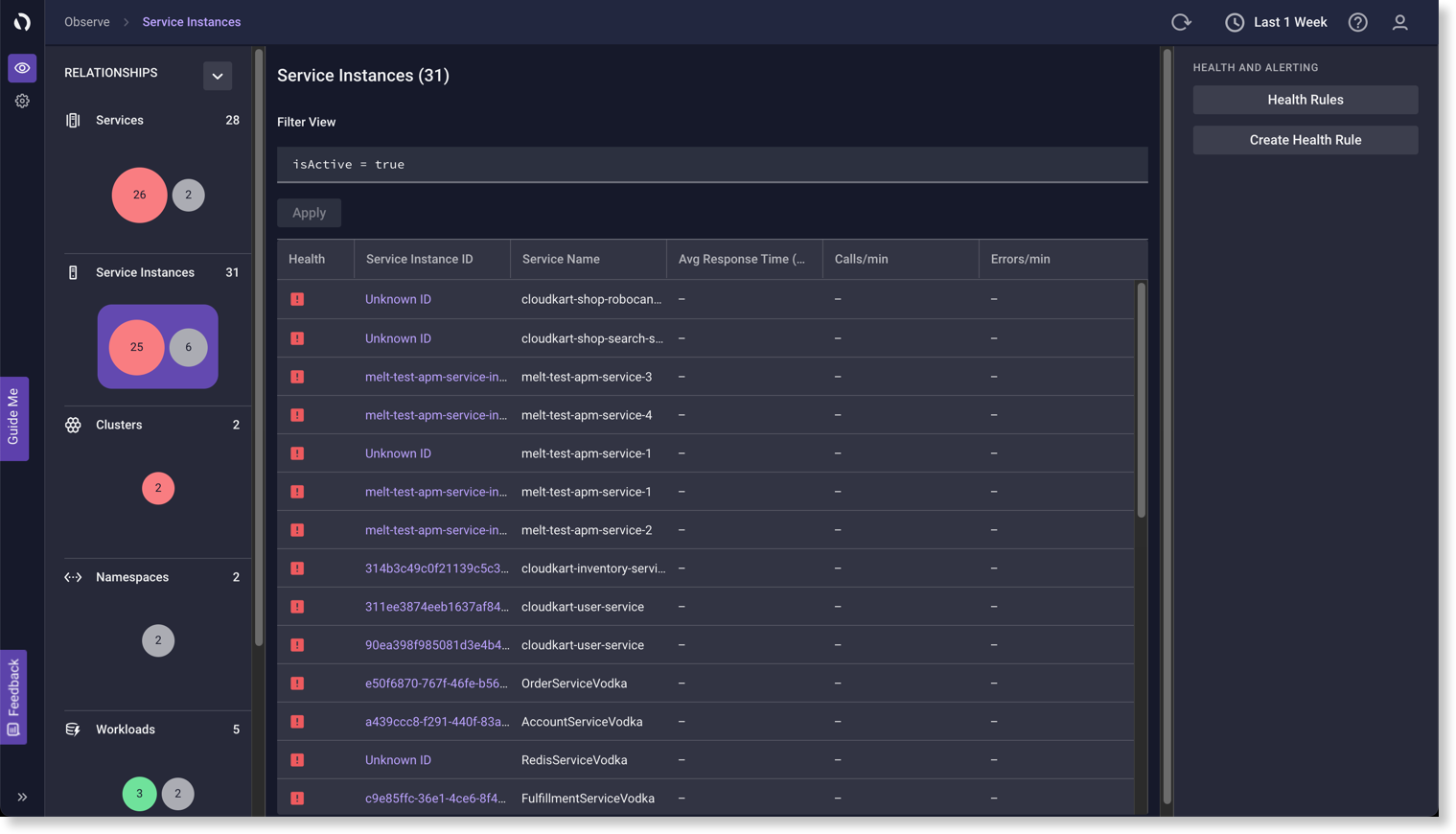This screenshot has width=1456, height=834.
Task: Open instance 311ee3874eeb1637af84 link
Action: pyautogui.click(x=437, y=607)
